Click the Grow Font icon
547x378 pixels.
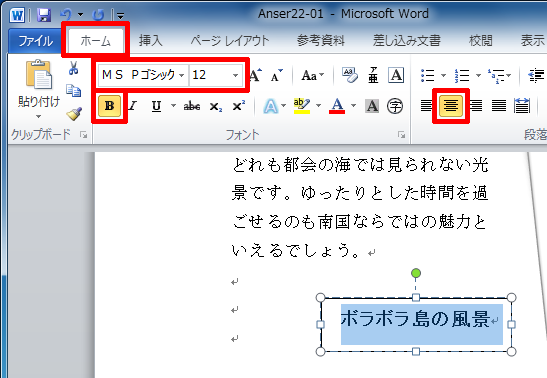(255, 75)
